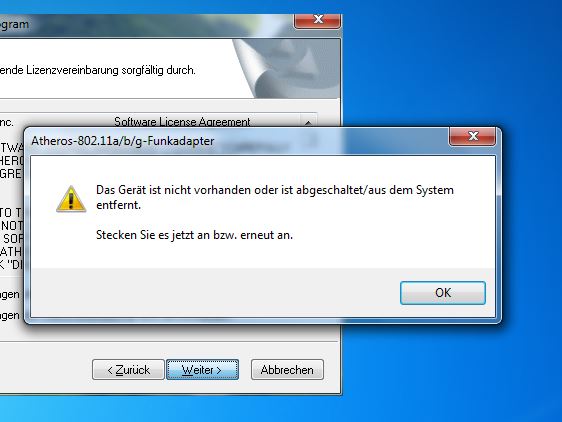The height and width of the screenshot is (422, 562).
Task: Click the Lizenzvereinbarung sorgfältig durch header text
Action: click(97, 70)
